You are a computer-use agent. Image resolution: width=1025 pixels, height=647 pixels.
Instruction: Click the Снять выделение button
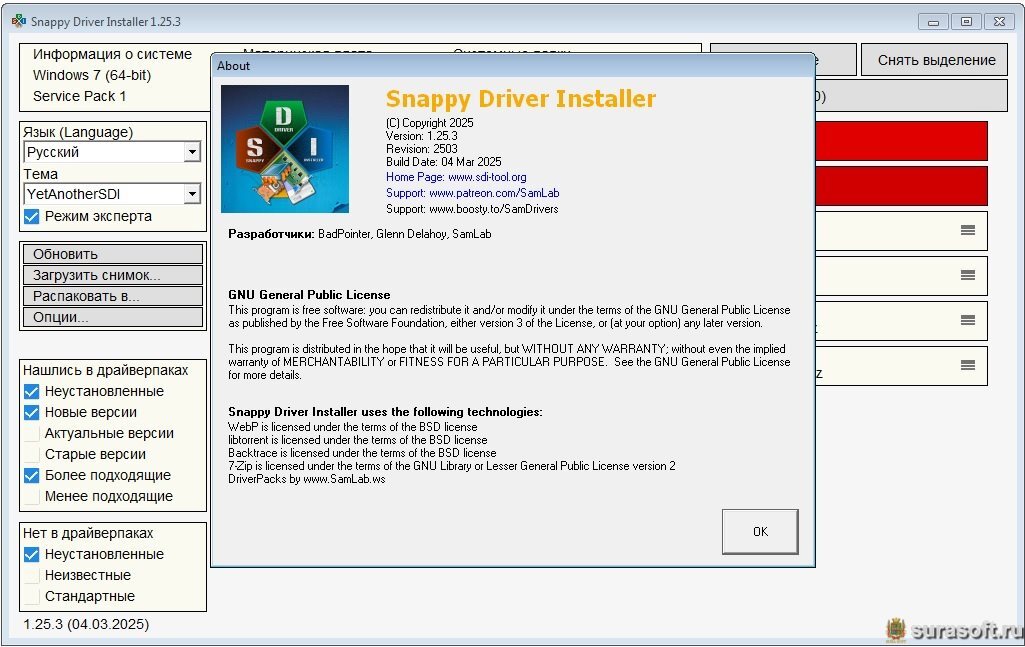point(934,60)
